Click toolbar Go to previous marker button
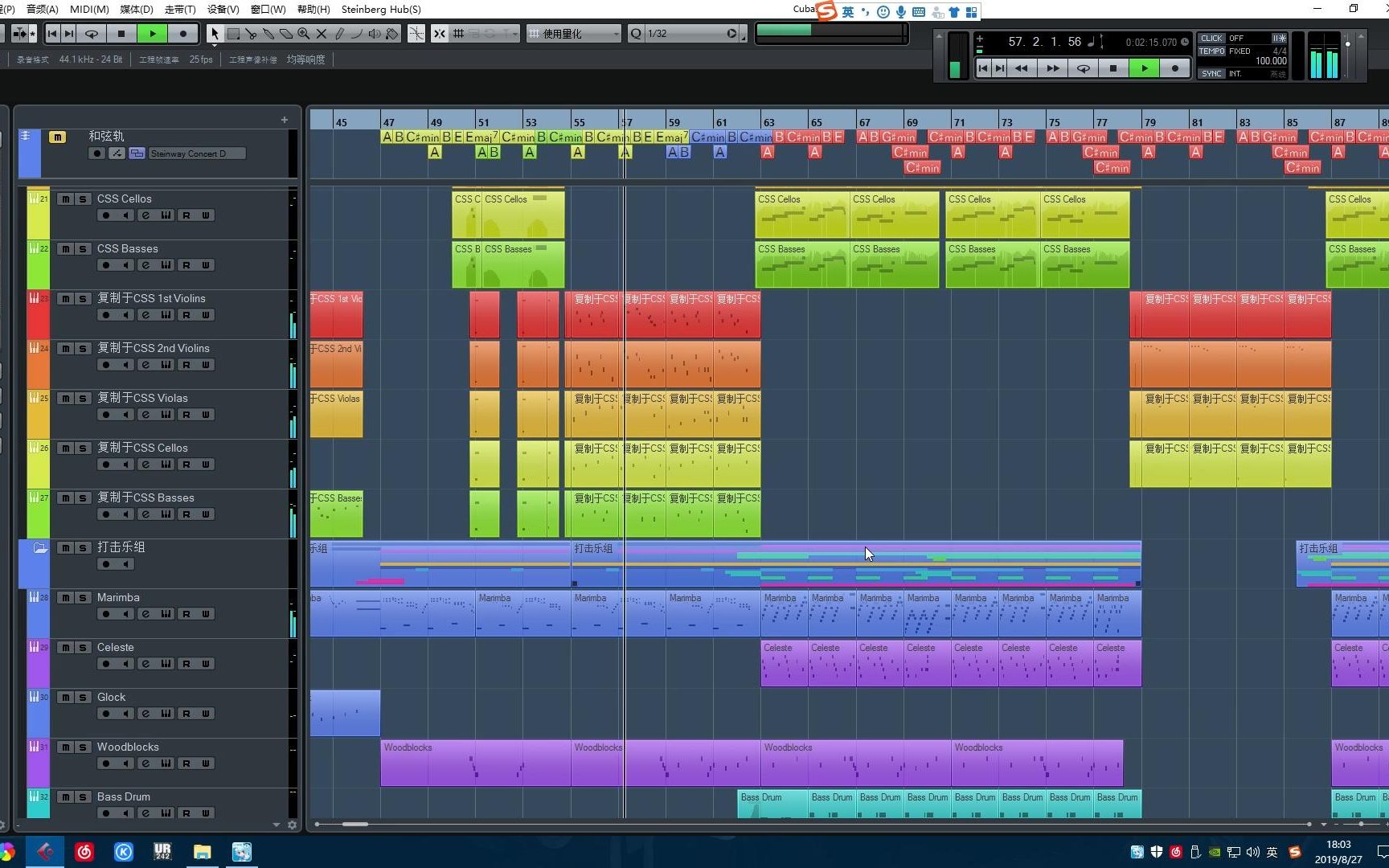This screenshot has width=1389, height=868. [x=52, y=34]
